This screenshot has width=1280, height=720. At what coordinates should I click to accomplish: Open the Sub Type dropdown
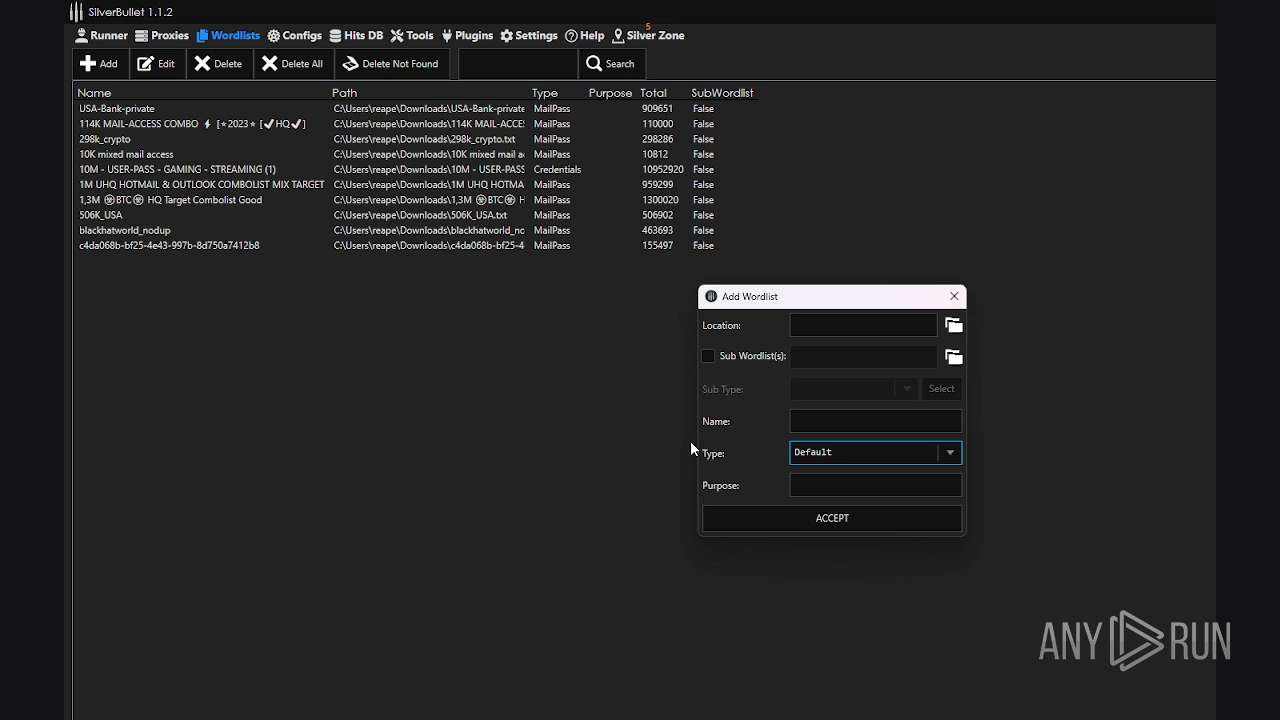tap(853, 389)
